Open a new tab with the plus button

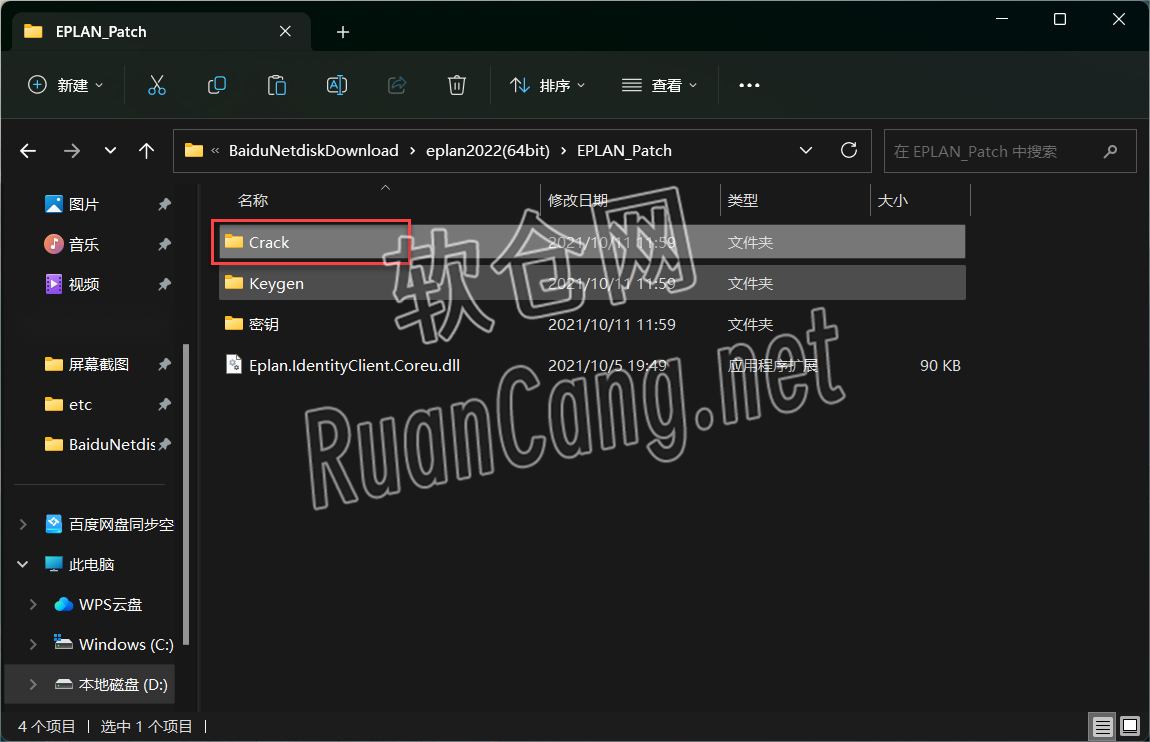tap(342, 31)
